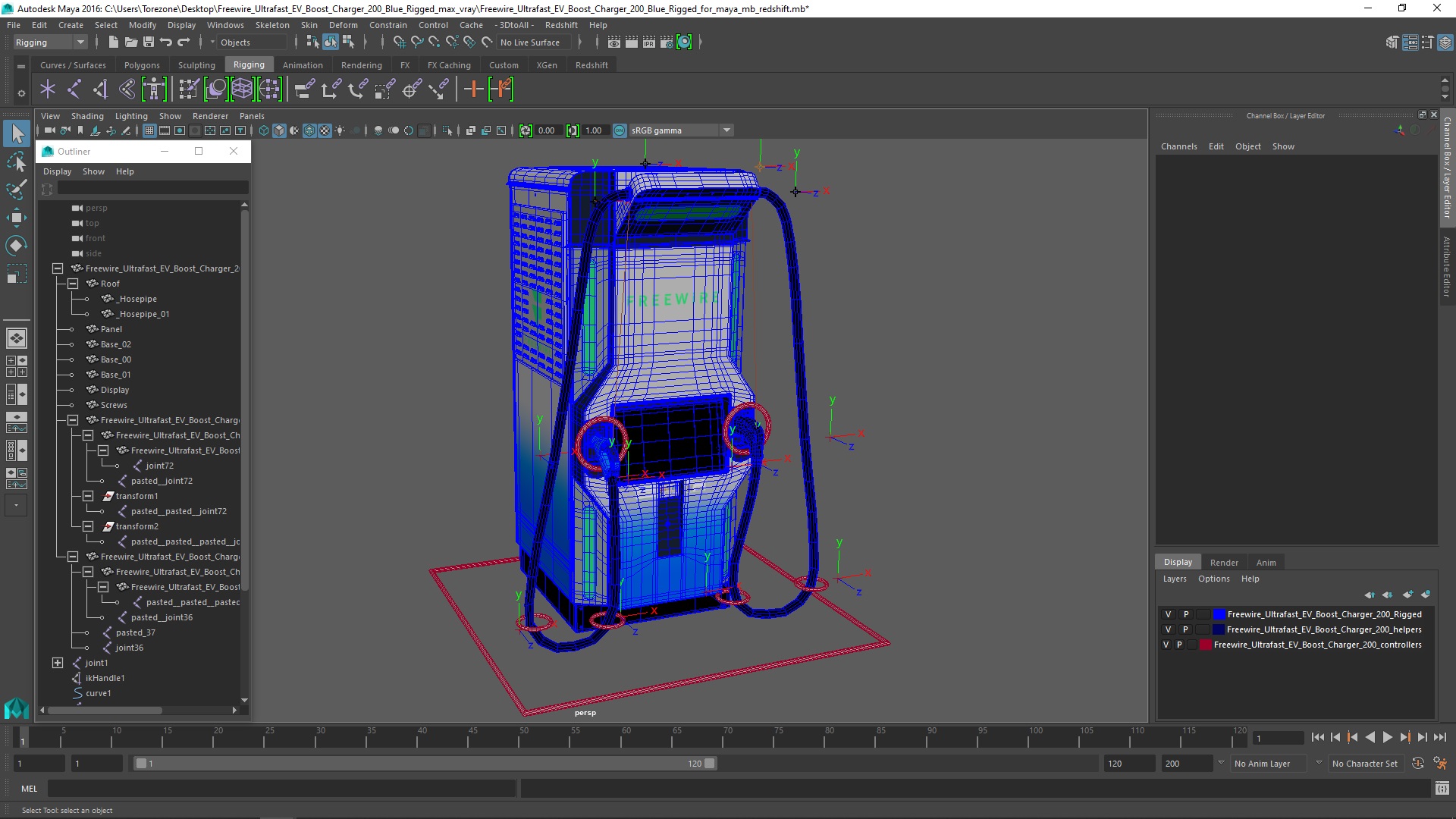Open the Deform menu
Viewport: 1456px width, 819px height.
[343, 25]
